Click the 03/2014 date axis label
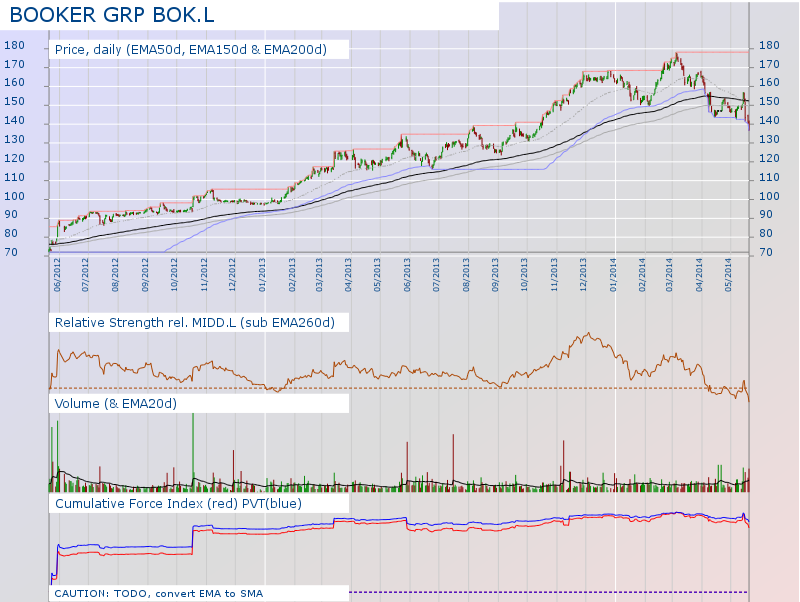This screenshot has height=602, width=800. (x=669, y=275)
